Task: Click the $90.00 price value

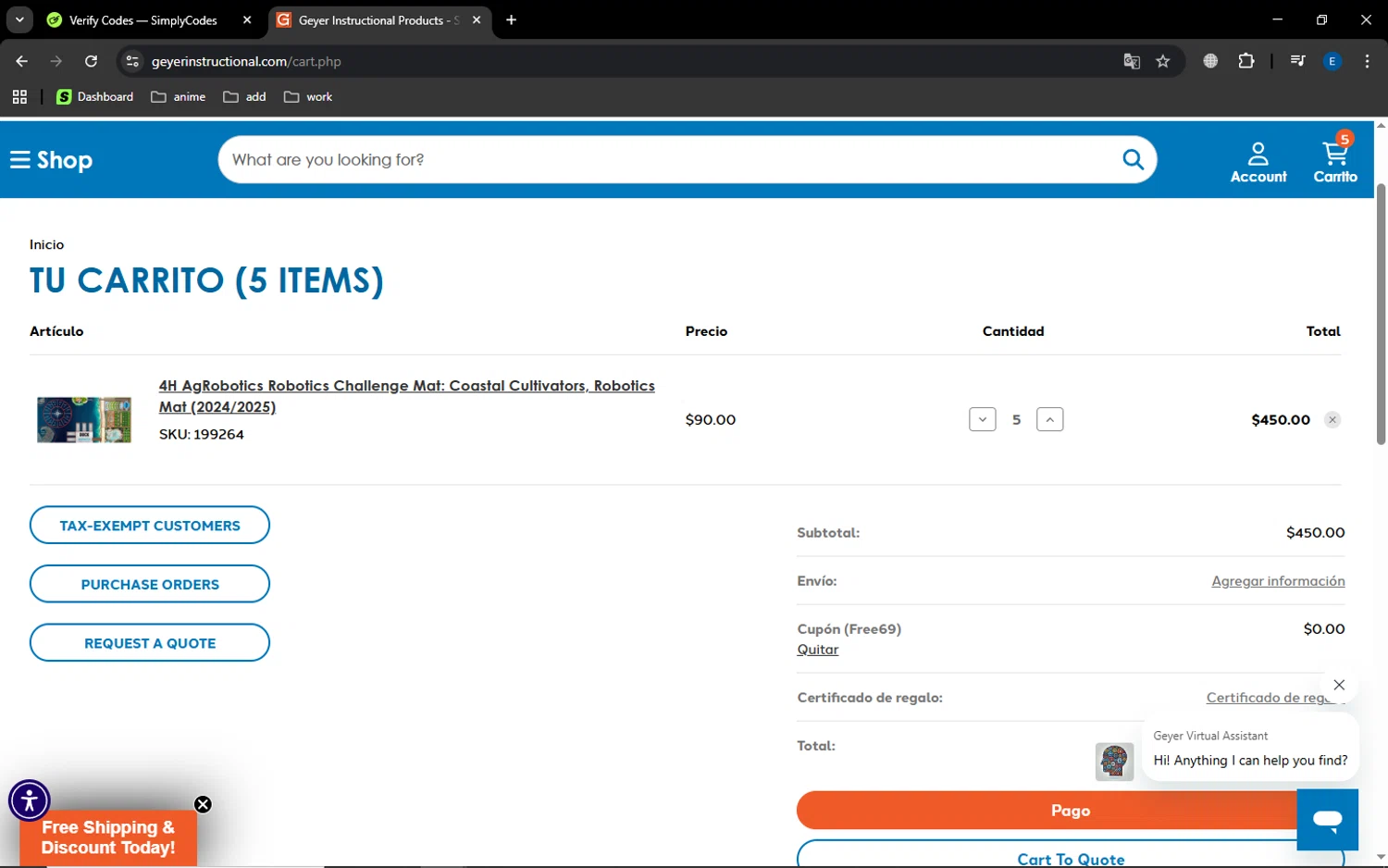Action: click(x=710, y=419)
